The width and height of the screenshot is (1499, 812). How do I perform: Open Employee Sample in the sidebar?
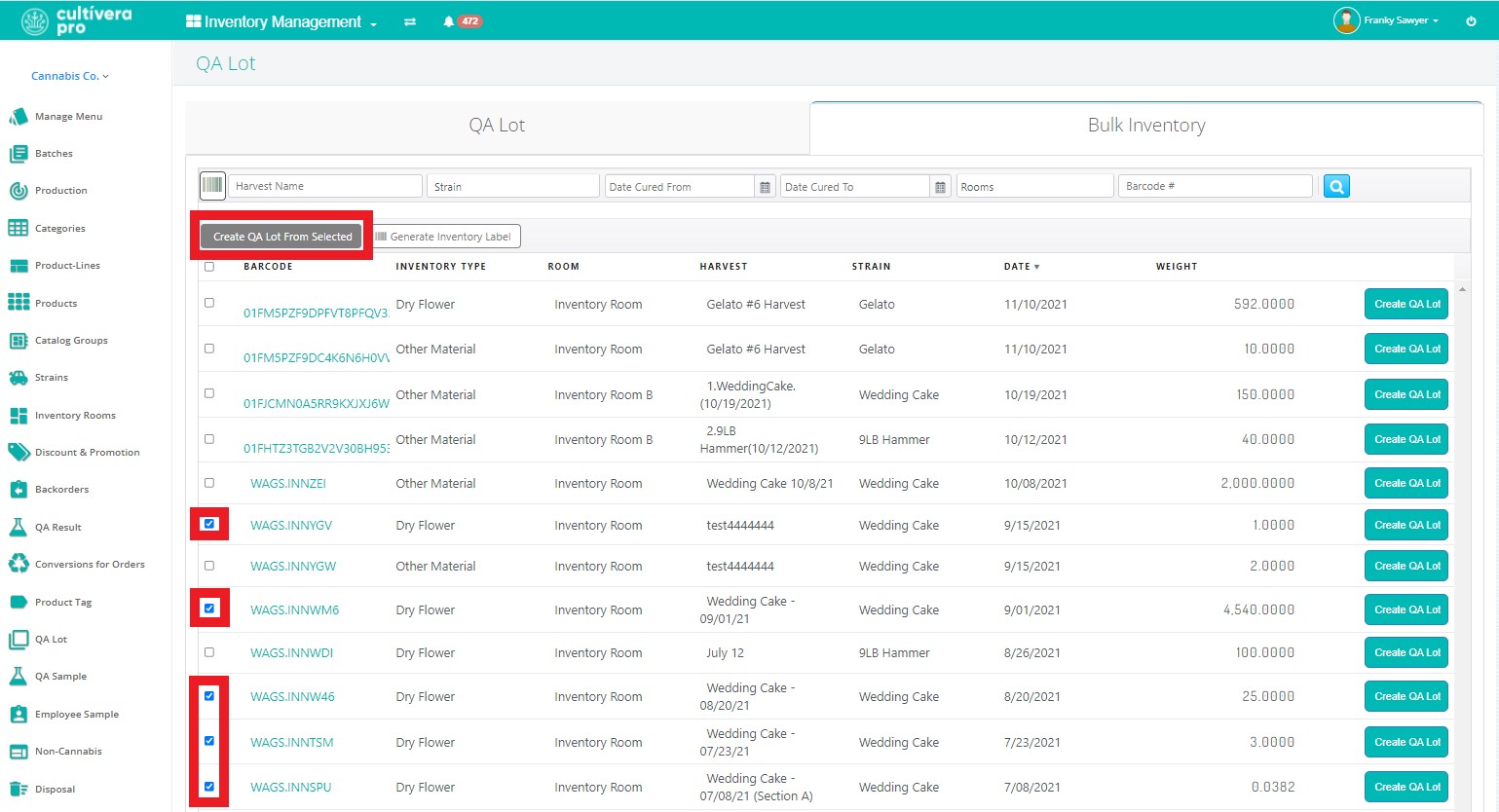pyautogui.click(x=77, y=715)
